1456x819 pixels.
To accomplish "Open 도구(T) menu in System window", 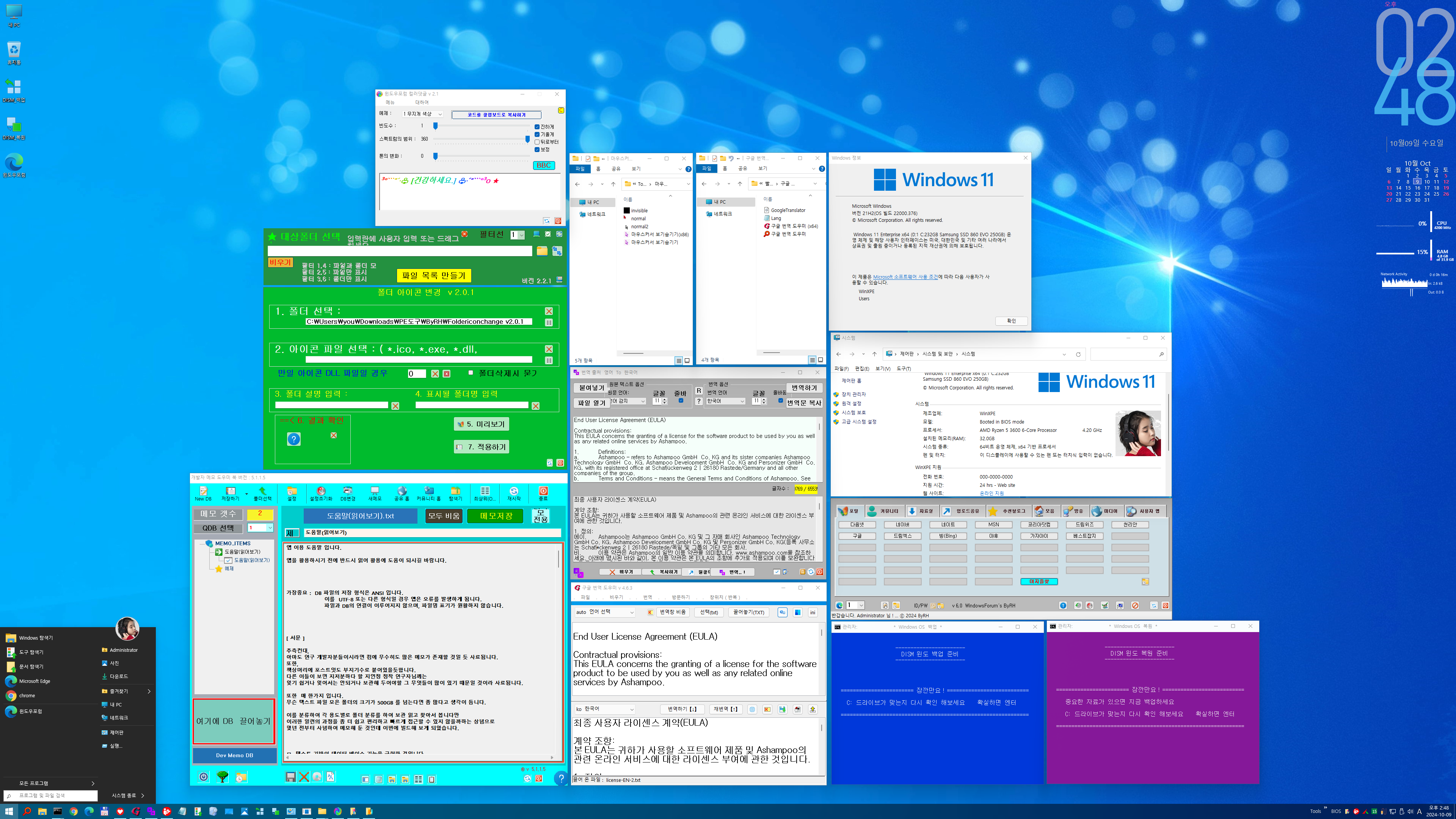I will pyautogui.click(x=904, y=369).
